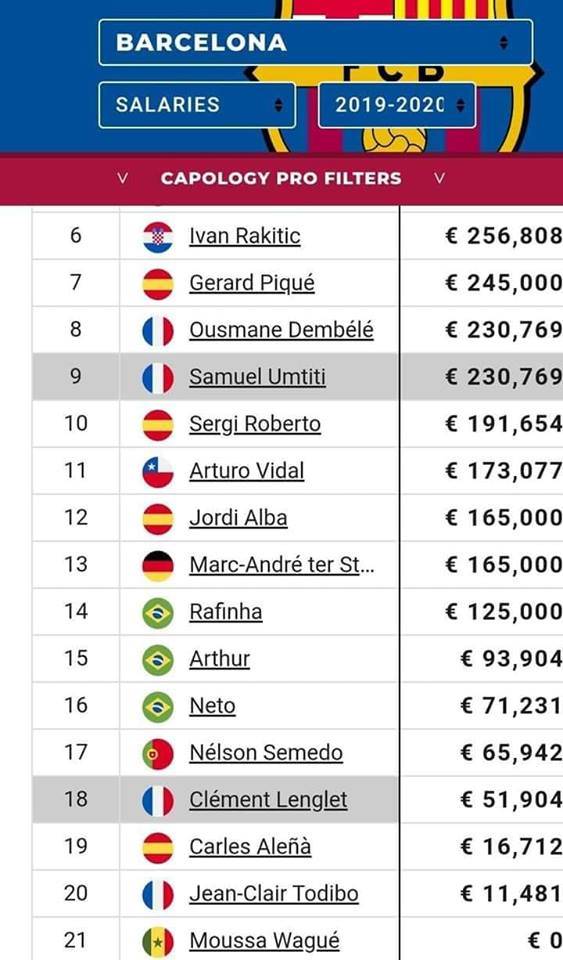Click the Germany flag beside Marc-André ter Stegen

tap(158, 566)
